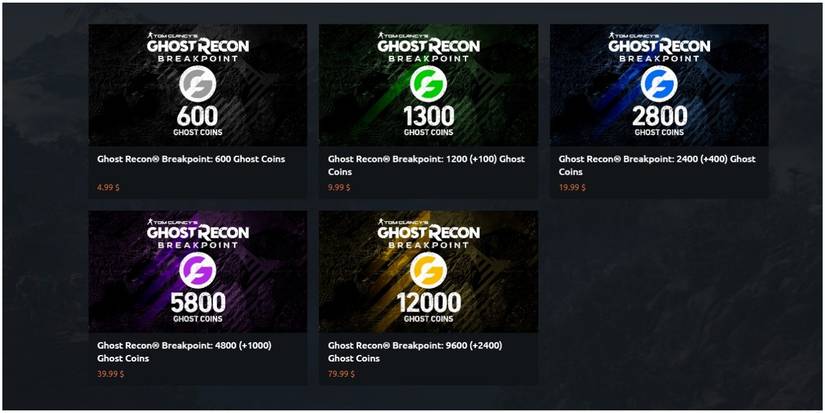Click the large 5800 number on purple banner
This screenshot has width=825, height=413.
(197, 303)
